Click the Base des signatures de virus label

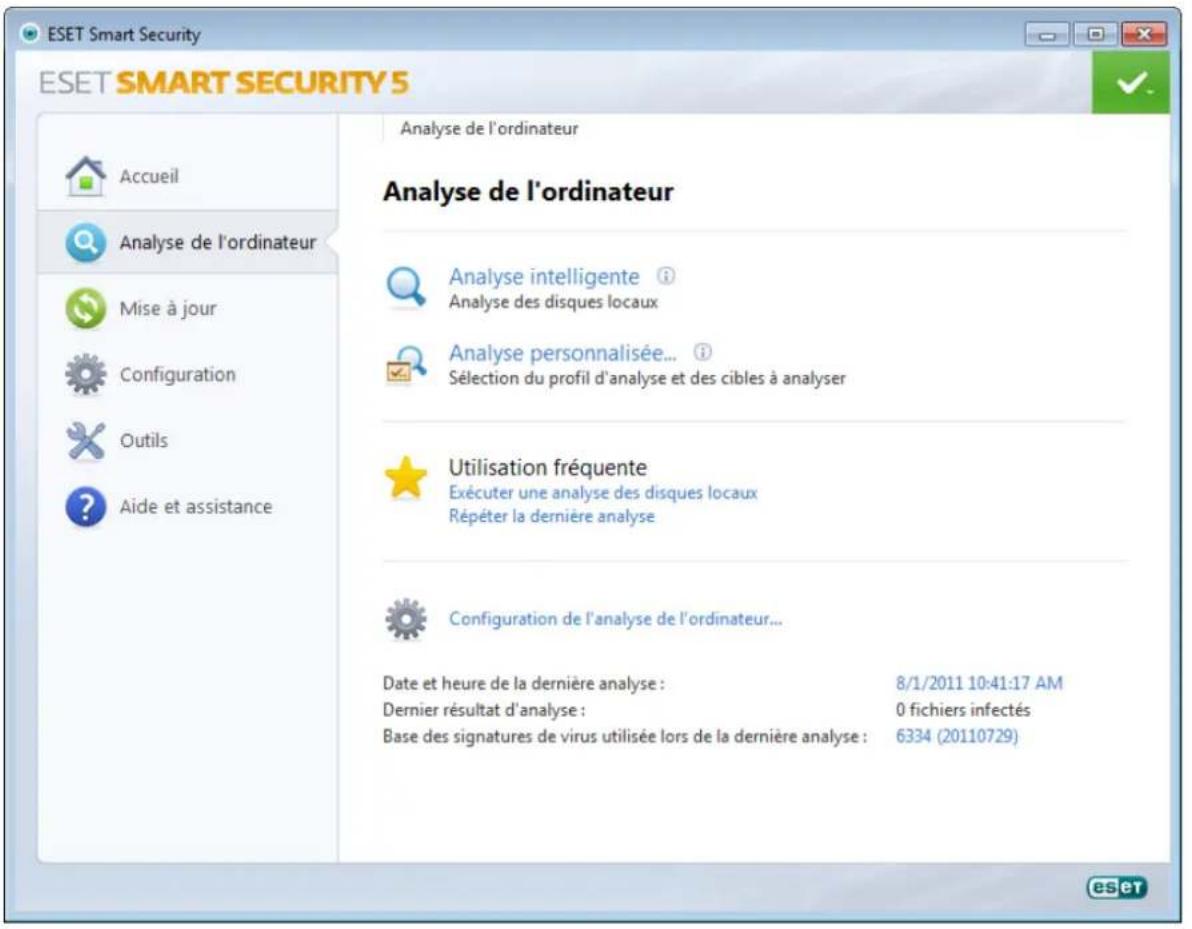[x=625, y=736]
